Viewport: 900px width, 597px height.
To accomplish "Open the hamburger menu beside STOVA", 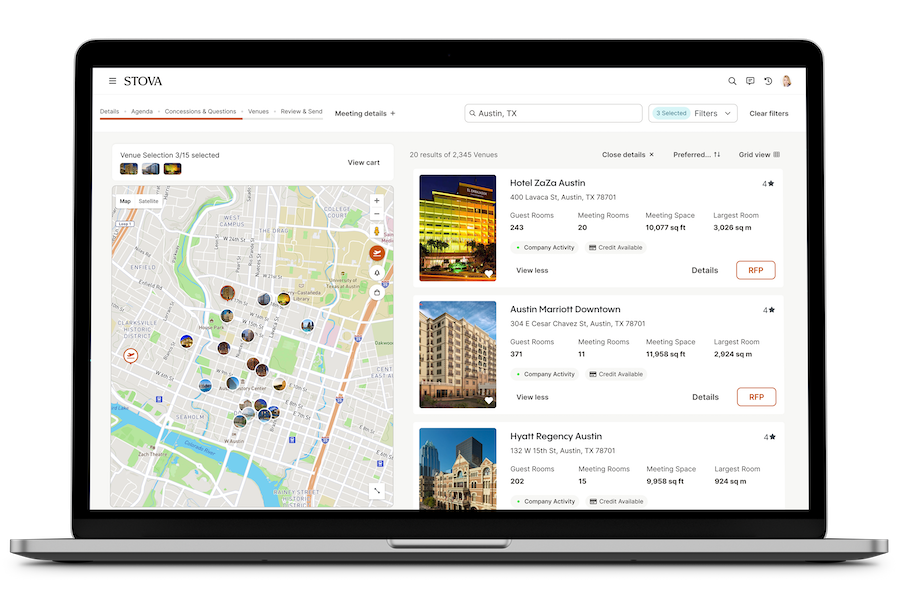I will coord(112,81).
